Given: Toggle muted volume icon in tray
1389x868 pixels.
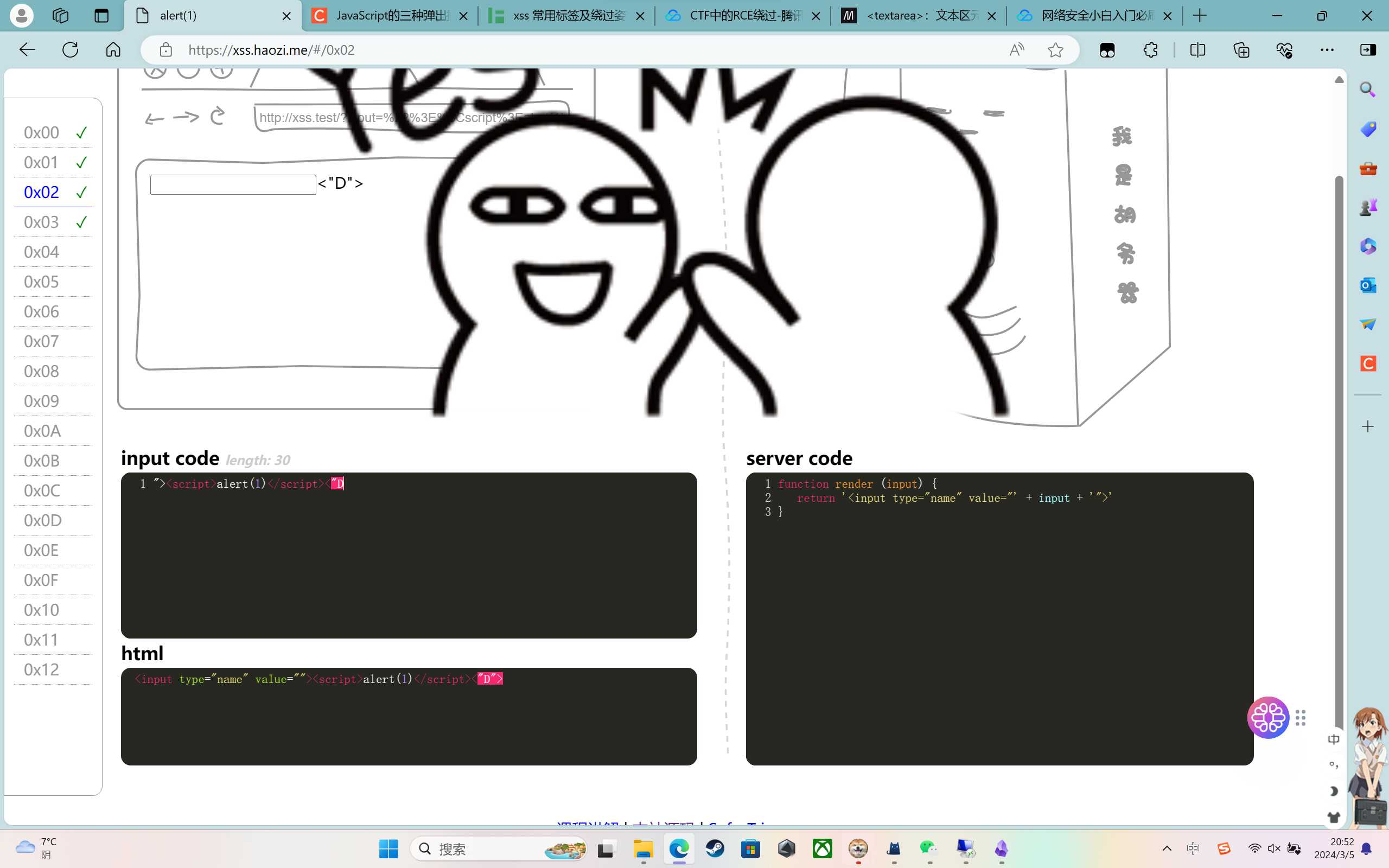Looking at the screenshot, I should 1273,848.
